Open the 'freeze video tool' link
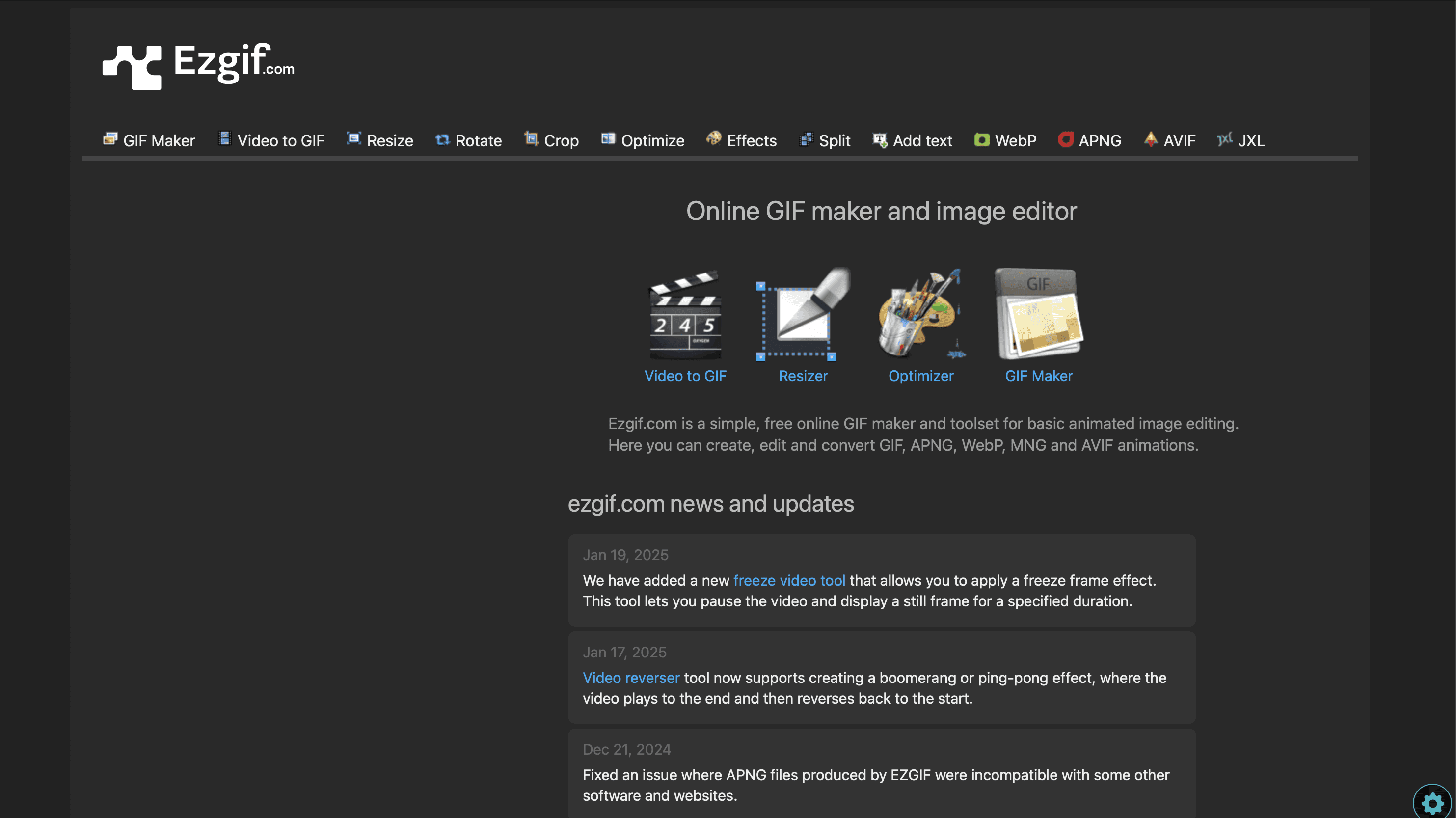This screenshot has height=818, width=1456. coord(790,580)
